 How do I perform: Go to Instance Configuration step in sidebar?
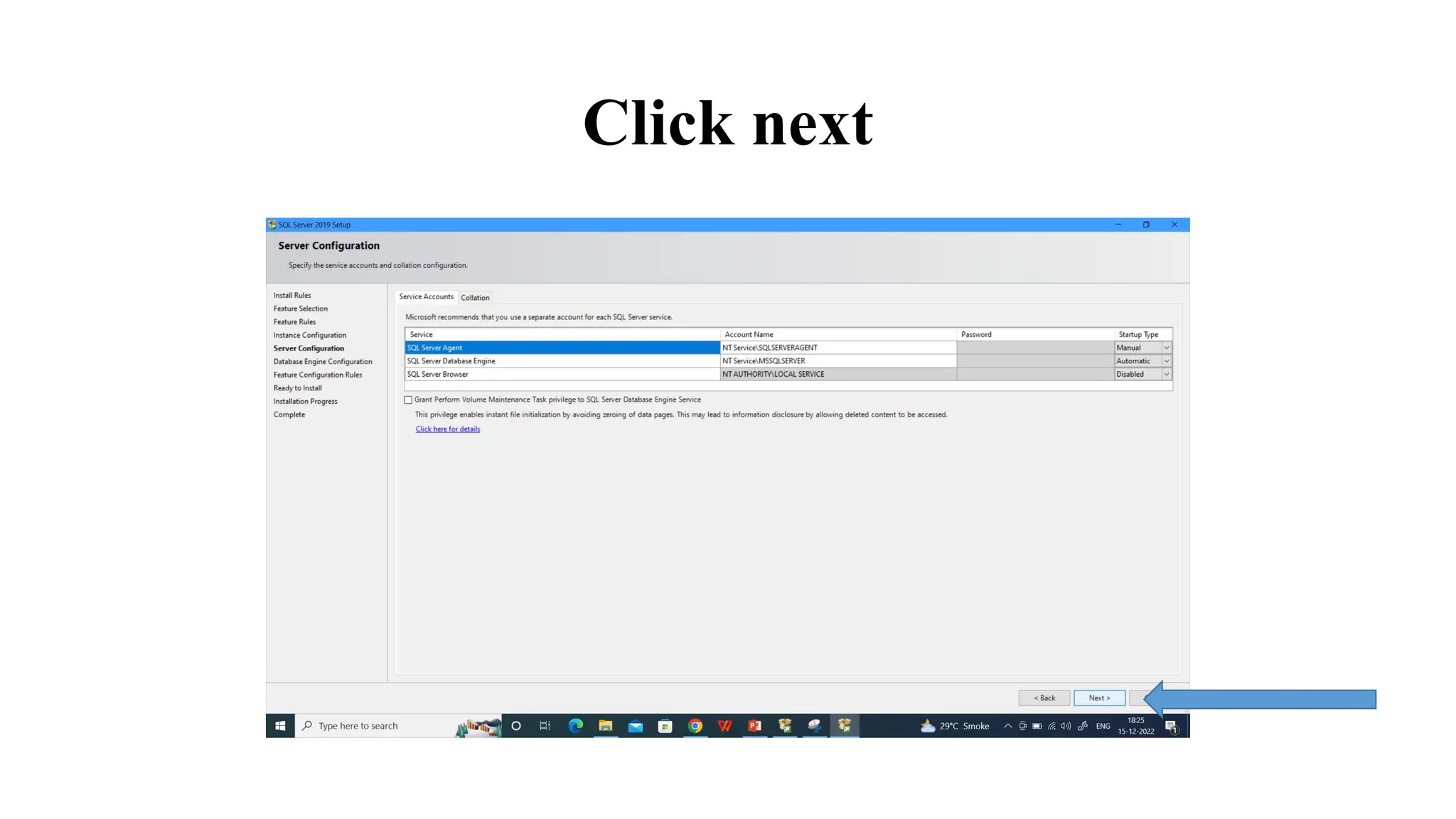[310, 336]
